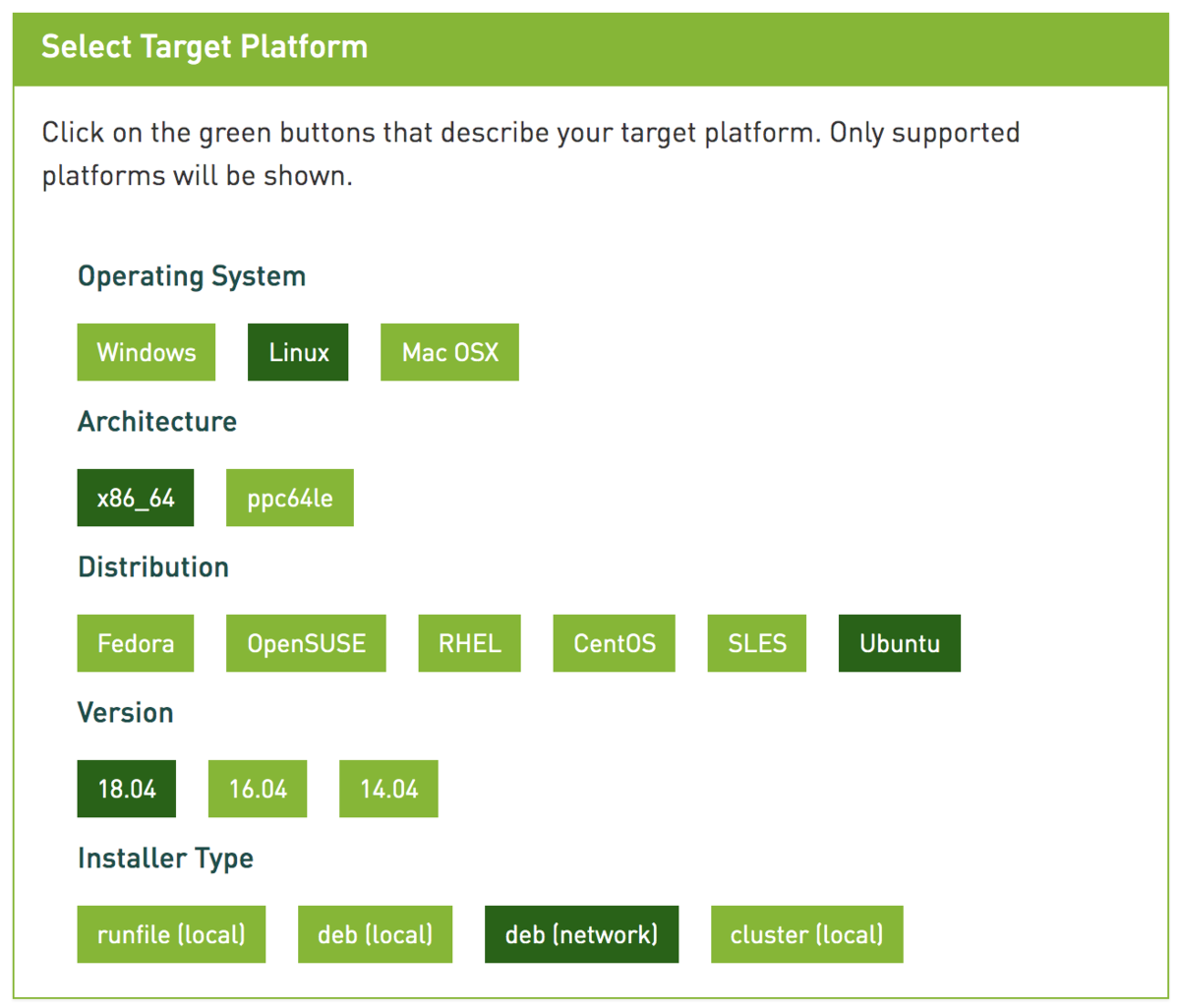Click the Ubuntu distribution button
The height and width of the screenshot is (1008, 1180).
click(900, 643)
